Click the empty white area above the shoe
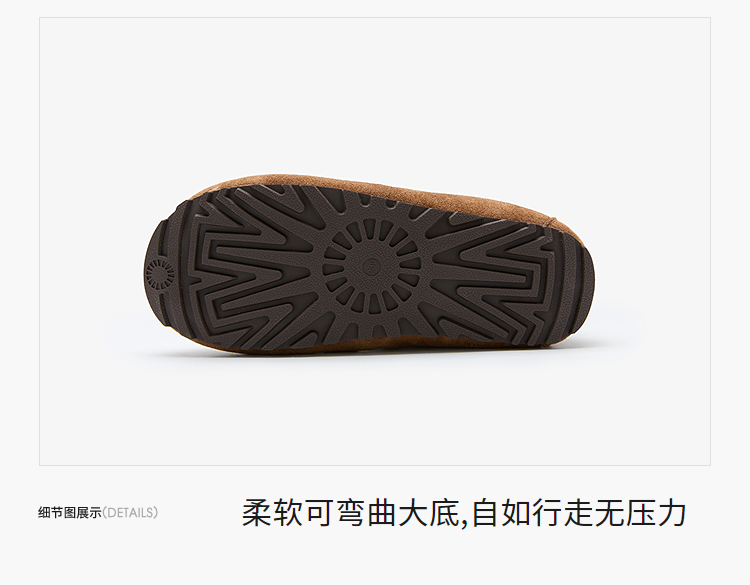The height and width of the screenshot is (585, 750). pos(375,96)
